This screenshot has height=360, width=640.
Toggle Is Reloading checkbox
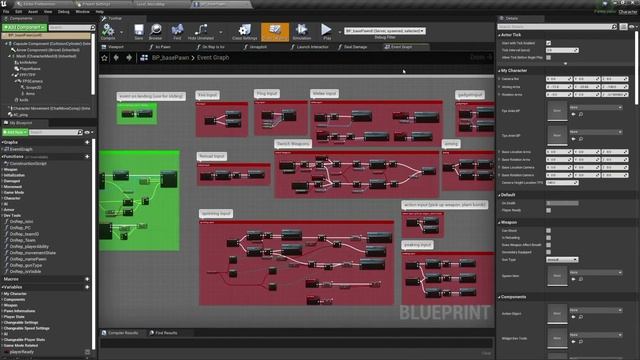pyautogui.click(x=549, y=238)
